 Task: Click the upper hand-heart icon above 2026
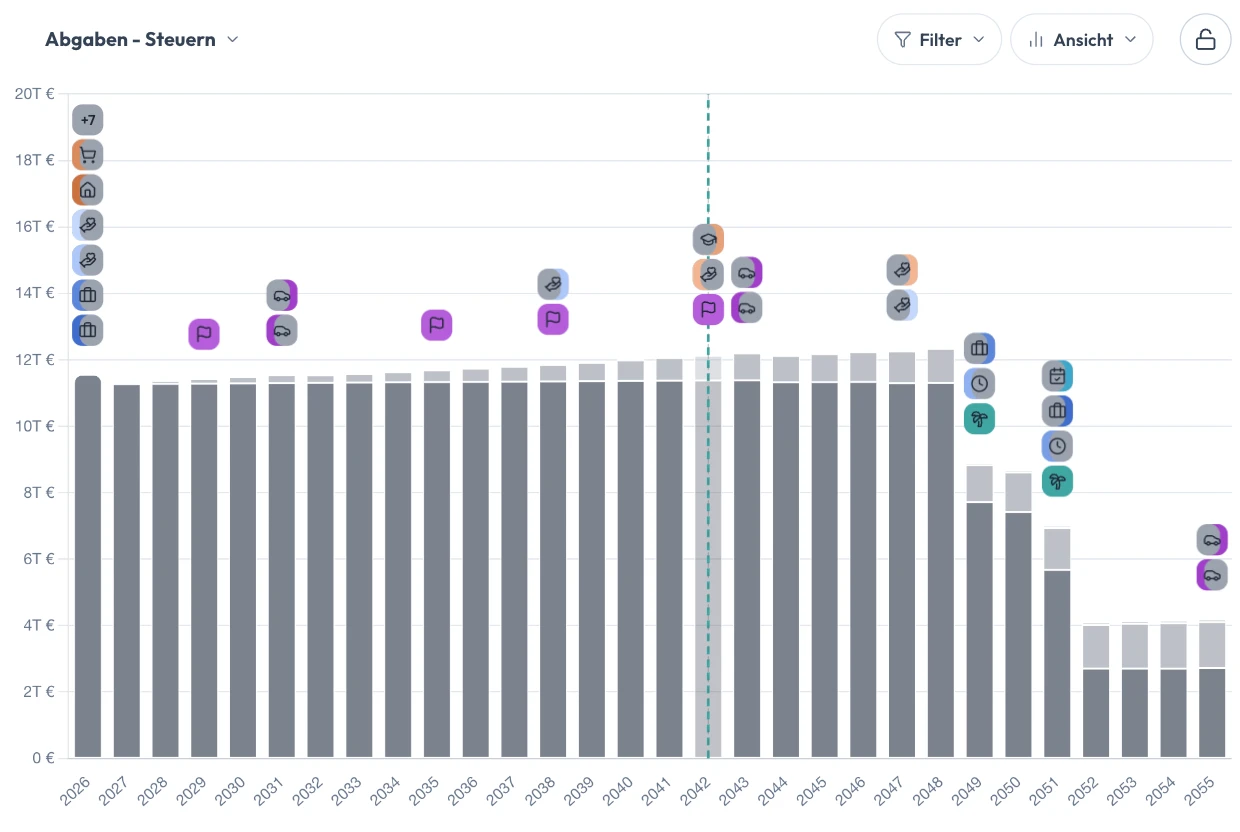tap(88, 225)
